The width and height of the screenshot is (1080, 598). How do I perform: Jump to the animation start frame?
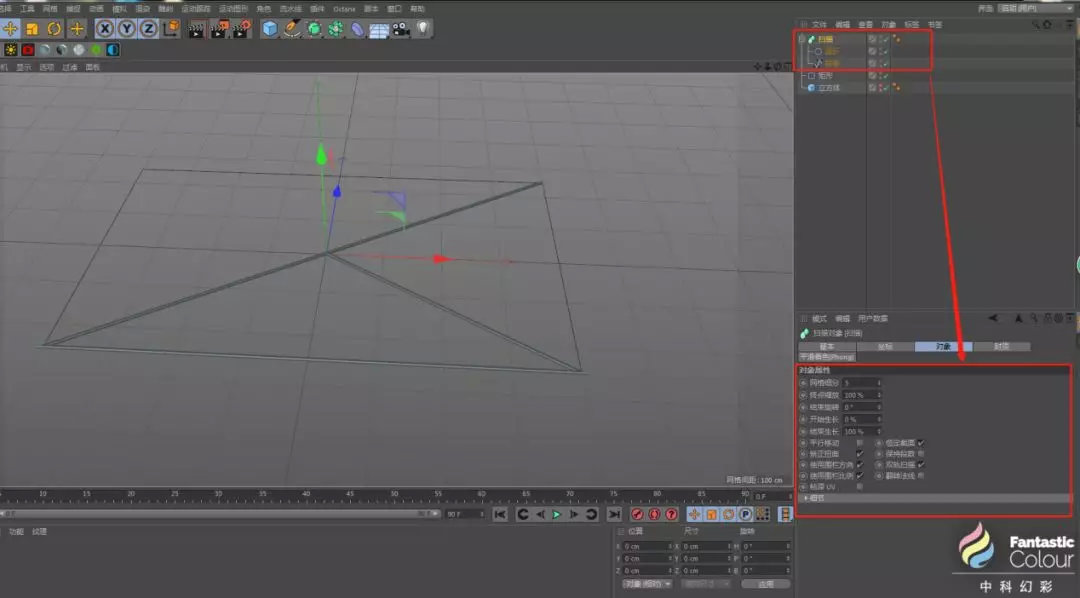[x=500, y=514]
